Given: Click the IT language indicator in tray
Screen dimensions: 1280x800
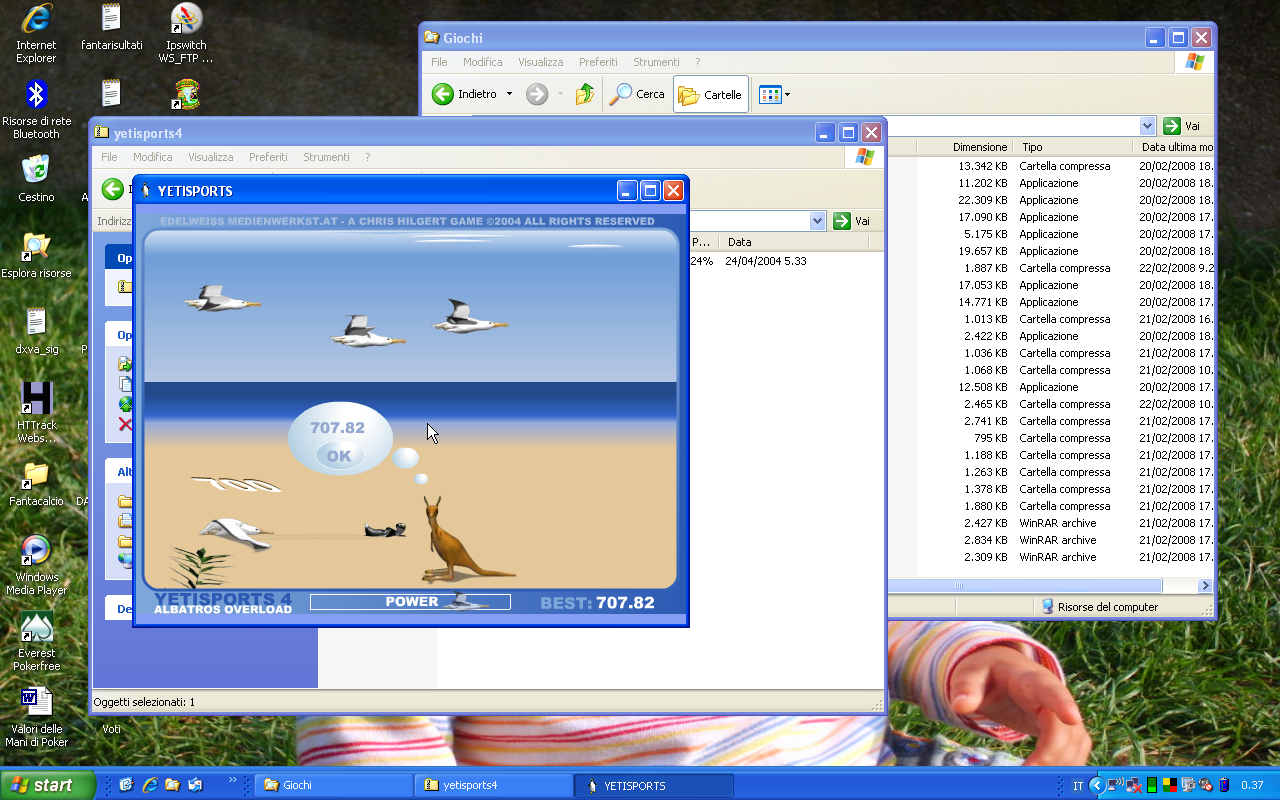Looking at the screenshot, I should point(1078,786).
